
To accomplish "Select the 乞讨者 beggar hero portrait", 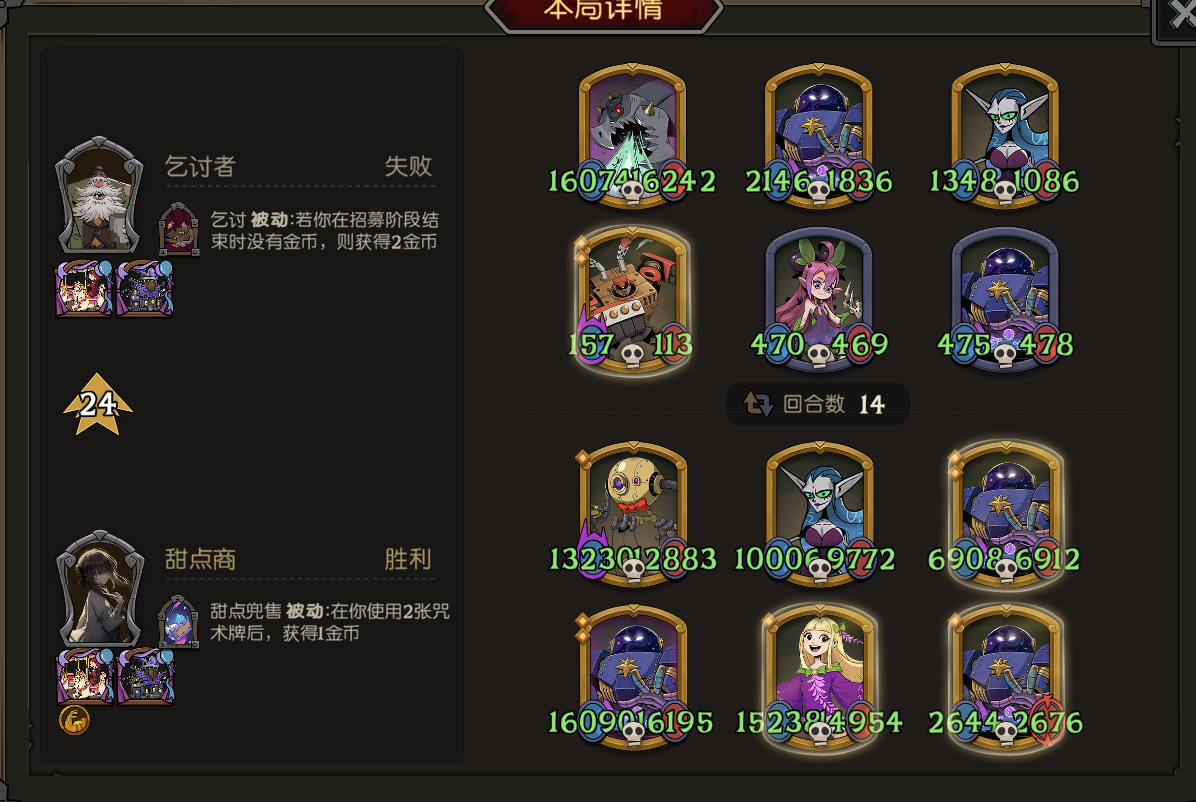I will point(99,196).
